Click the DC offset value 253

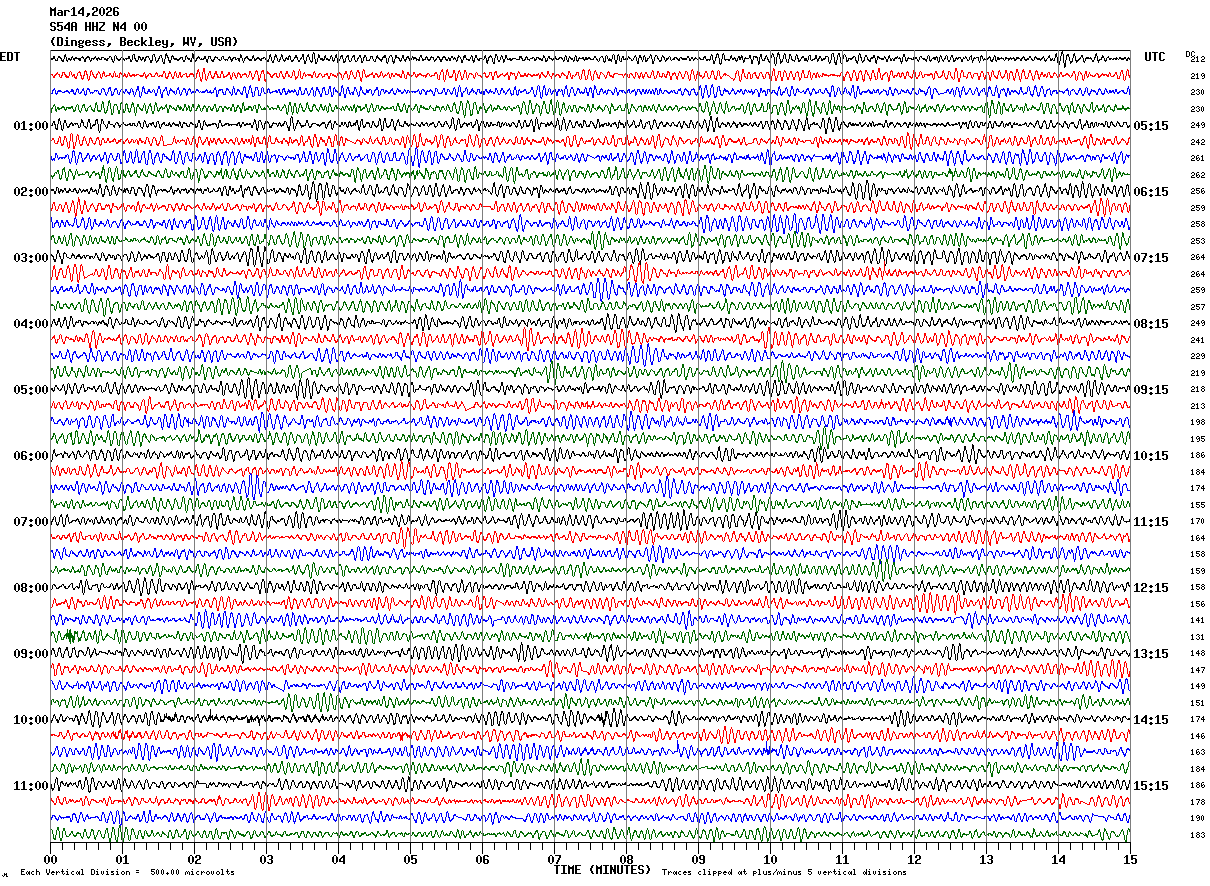1197,241
